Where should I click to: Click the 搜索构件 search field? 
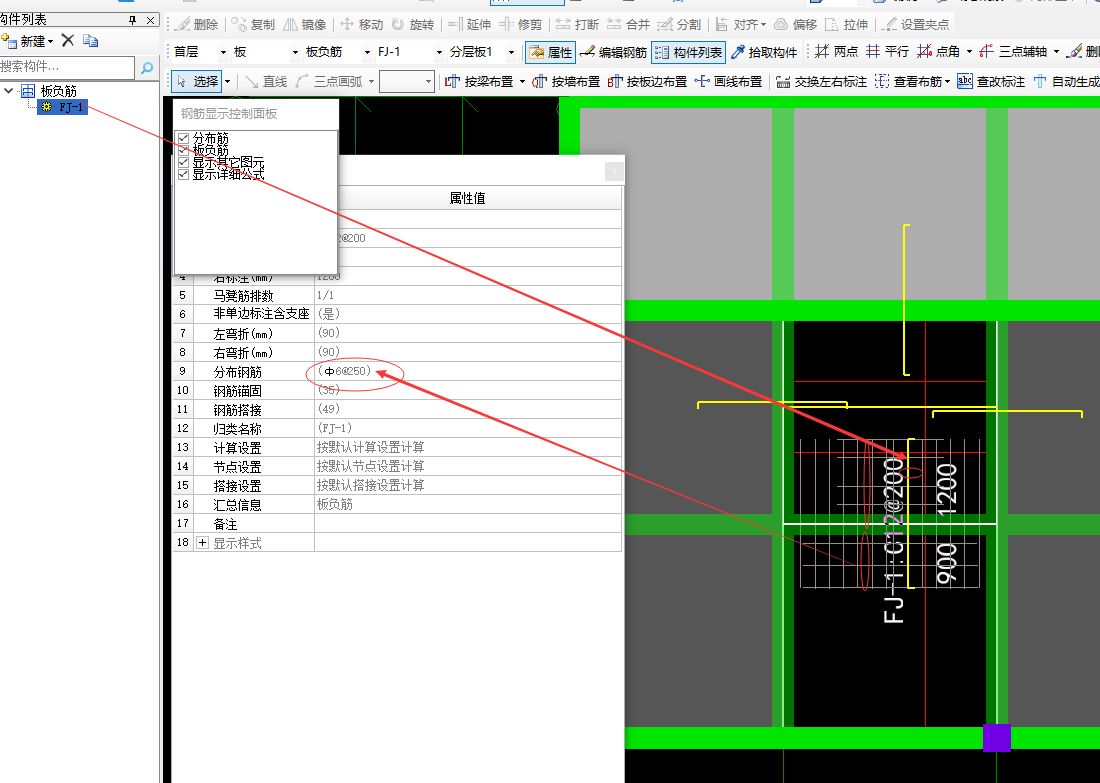(x=67, y=67)
